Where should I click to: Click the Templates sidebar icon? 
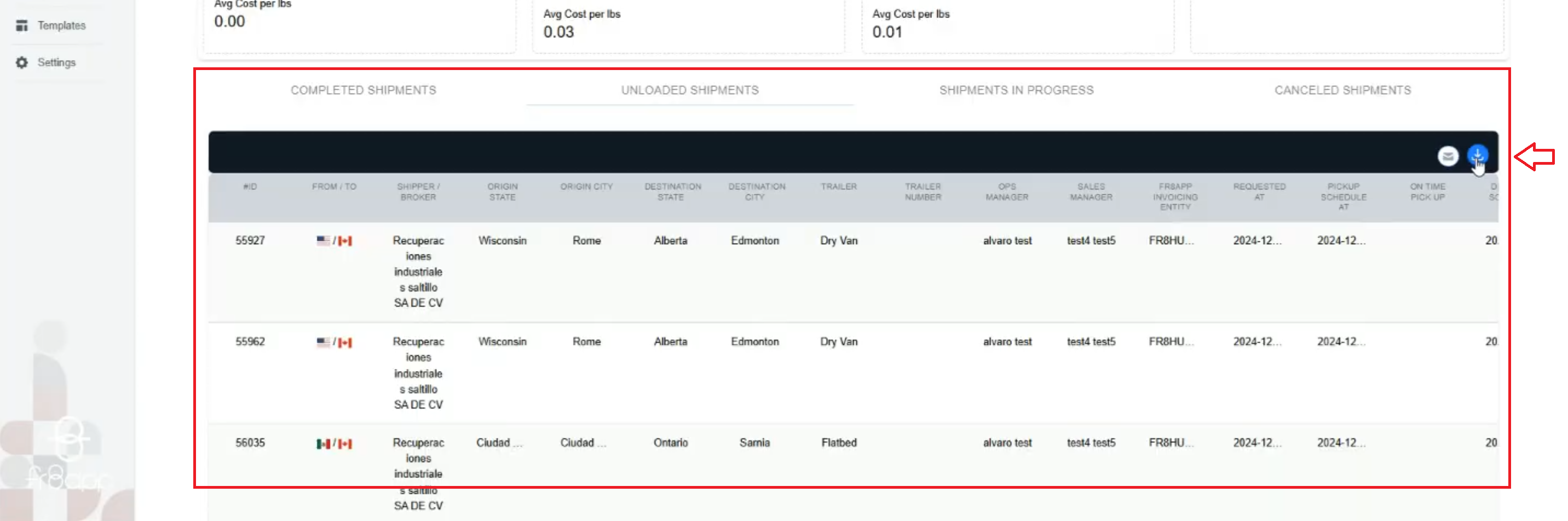pos(22,26)
